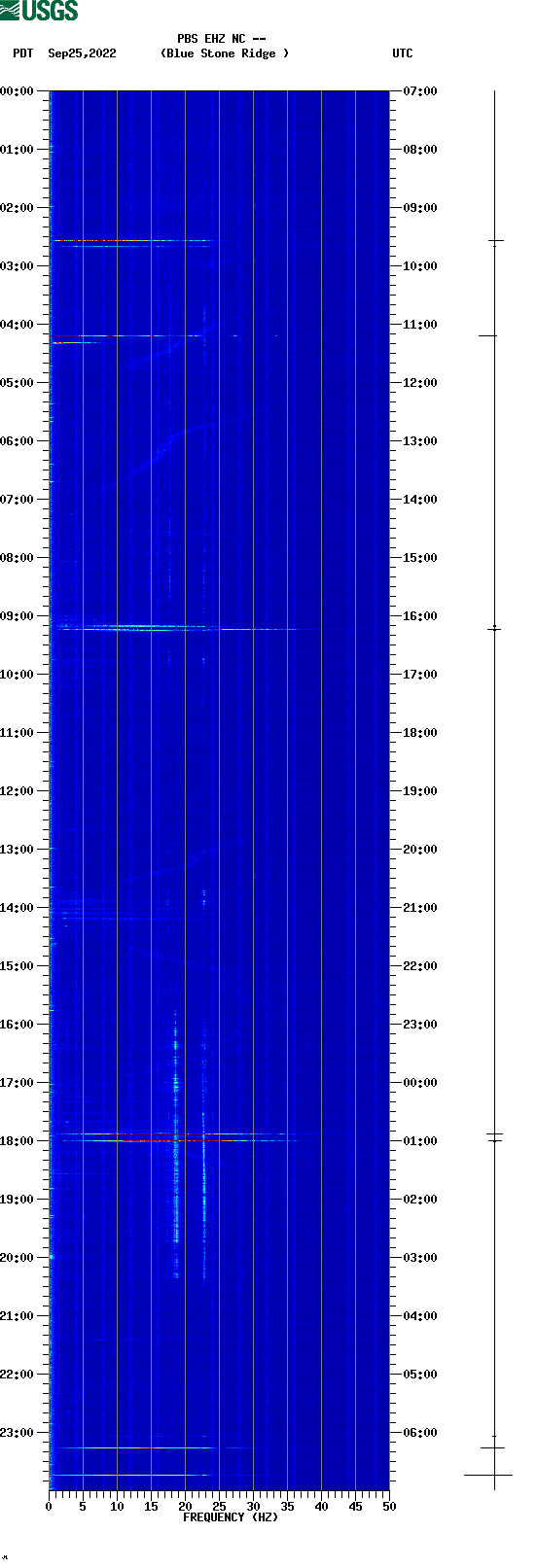
Task: Click the 01:00 UTC time label
Action: coord(420,1141)
